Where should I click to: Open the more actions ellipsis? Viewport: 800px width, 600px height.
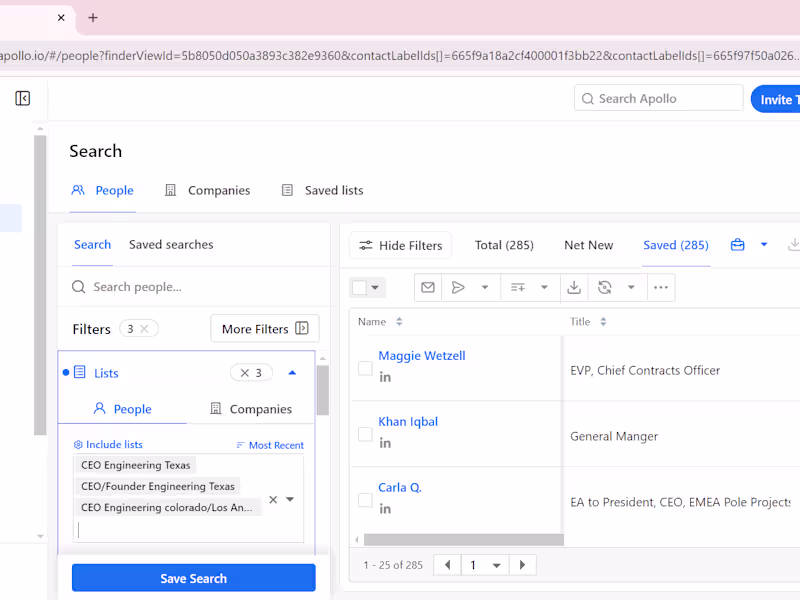pos(661,287)
